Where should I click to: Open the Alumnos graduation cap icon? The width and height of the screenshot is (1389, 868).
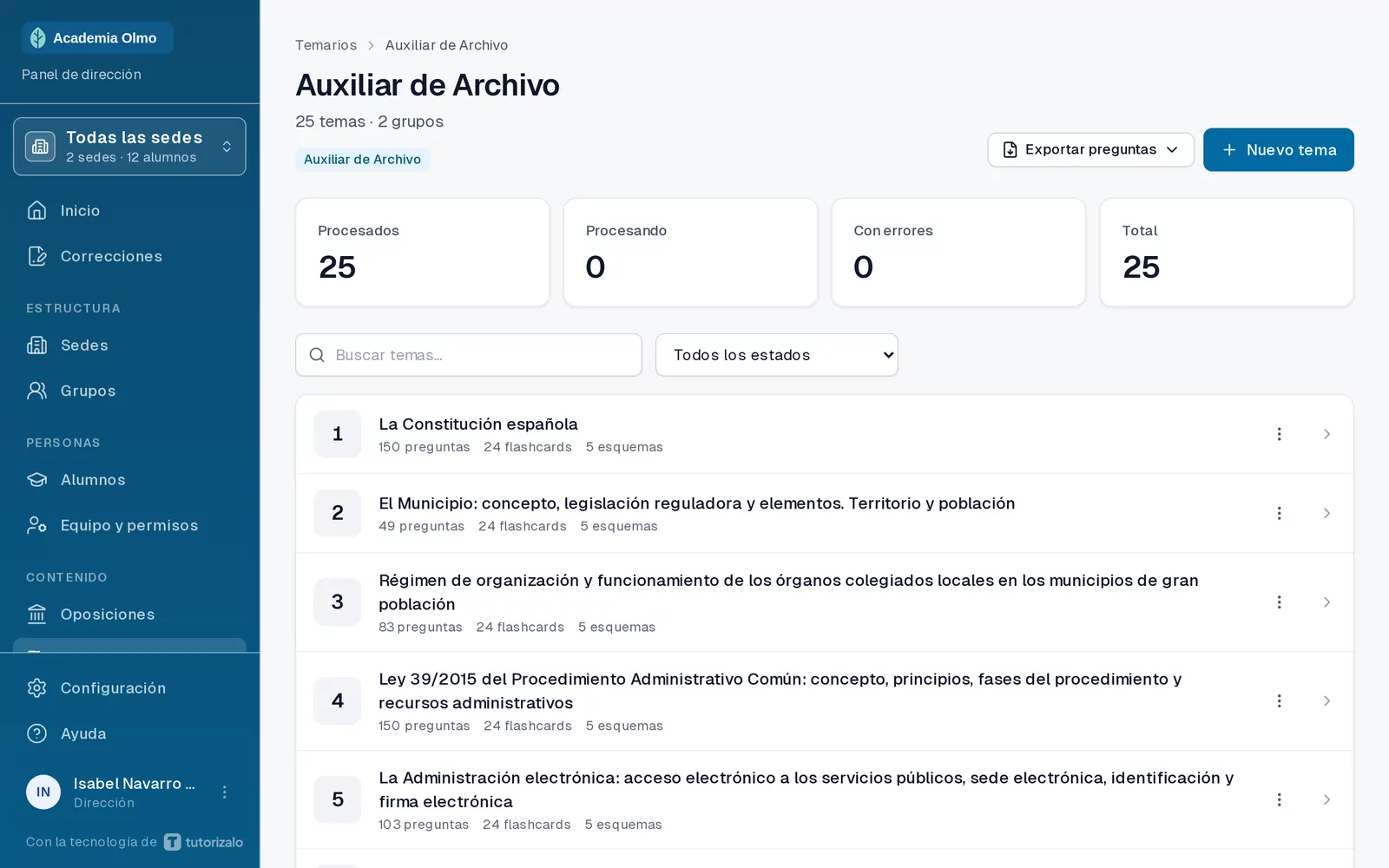click(36, 479)
